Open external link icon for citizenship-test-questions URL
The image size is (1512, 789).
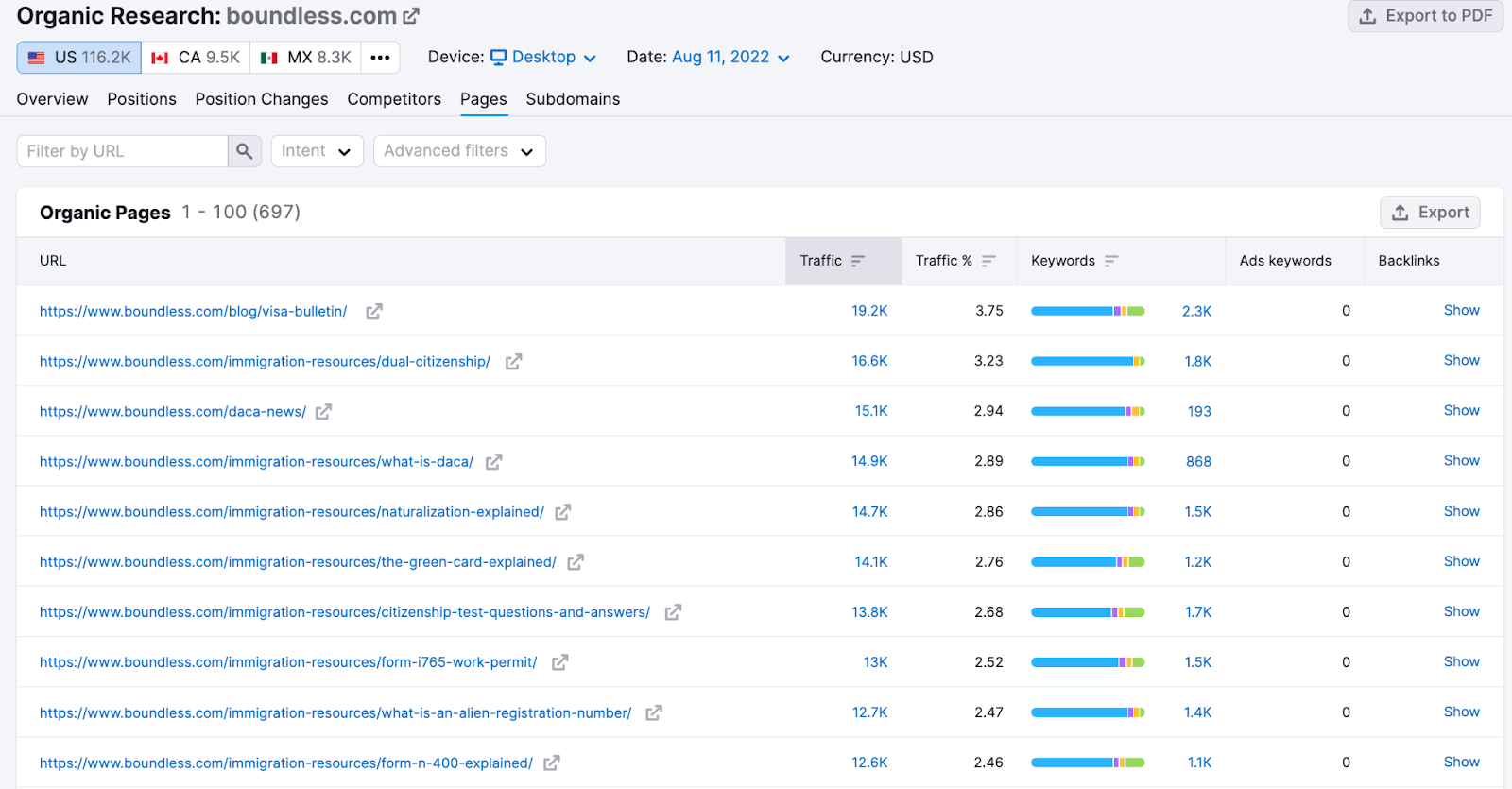point(673,612)
